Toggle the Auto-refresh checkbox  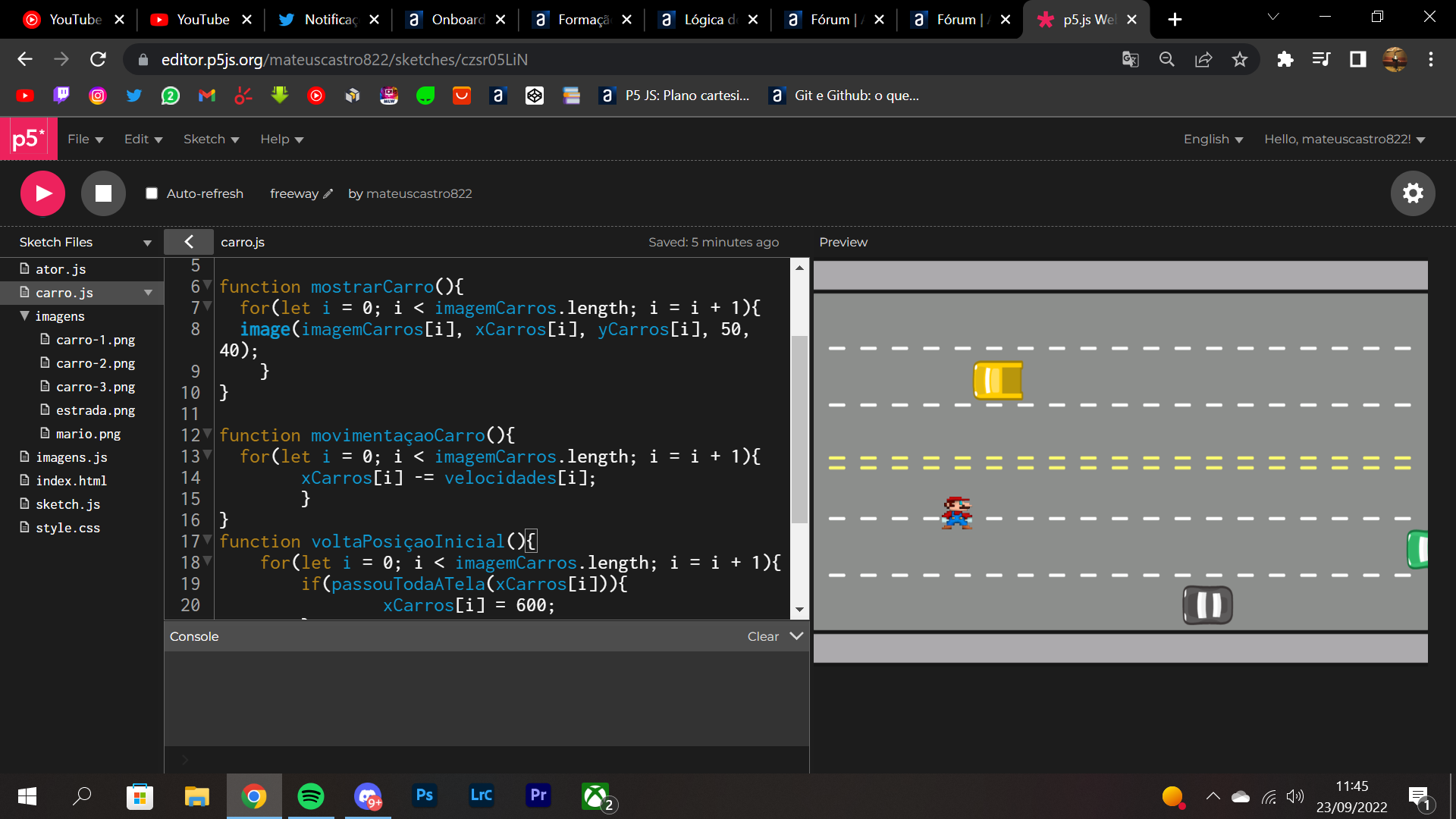point(152,193)
